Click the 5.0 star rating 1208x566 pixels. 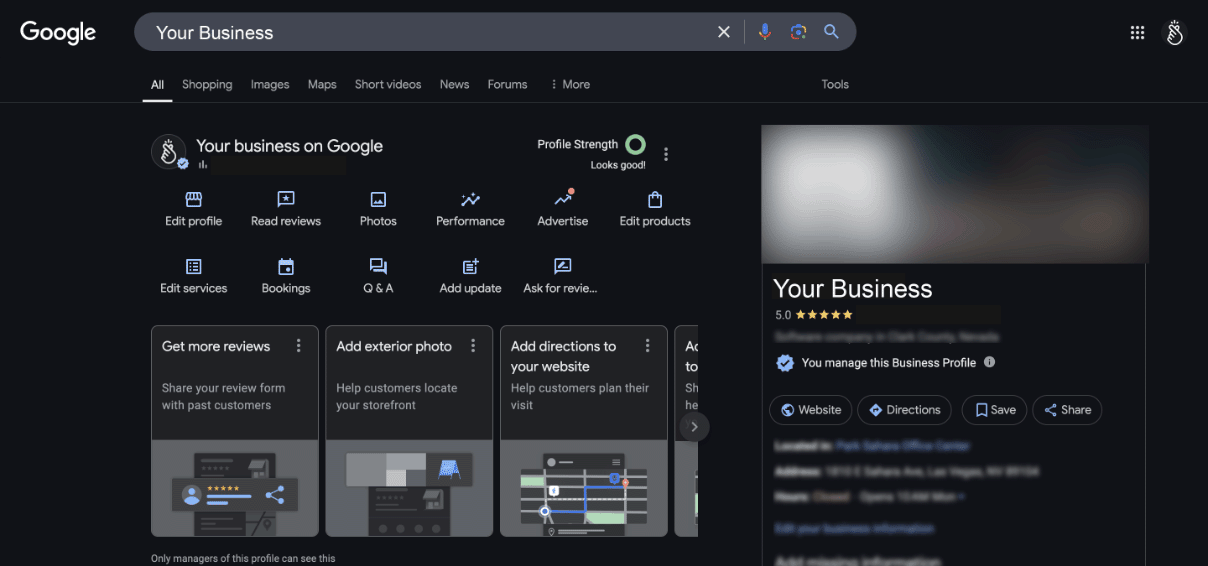point(814,314)
